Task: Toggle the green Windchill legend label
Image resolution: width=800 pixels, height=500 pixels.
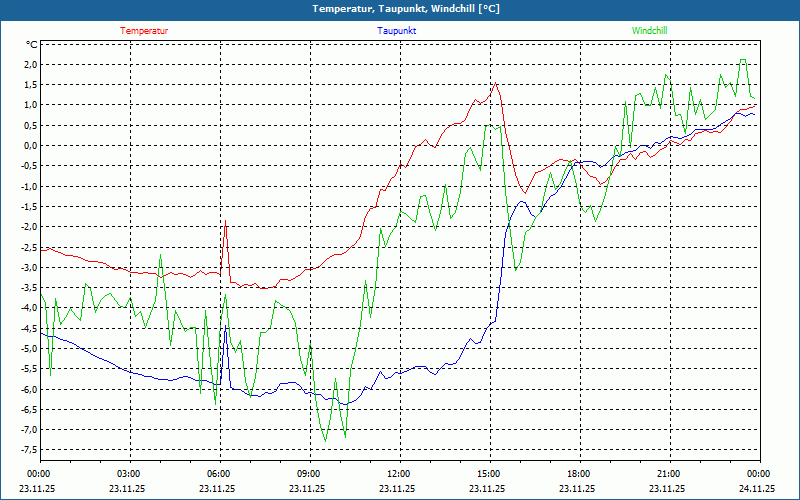Action: pyautogui.click(x=649, y=31)
